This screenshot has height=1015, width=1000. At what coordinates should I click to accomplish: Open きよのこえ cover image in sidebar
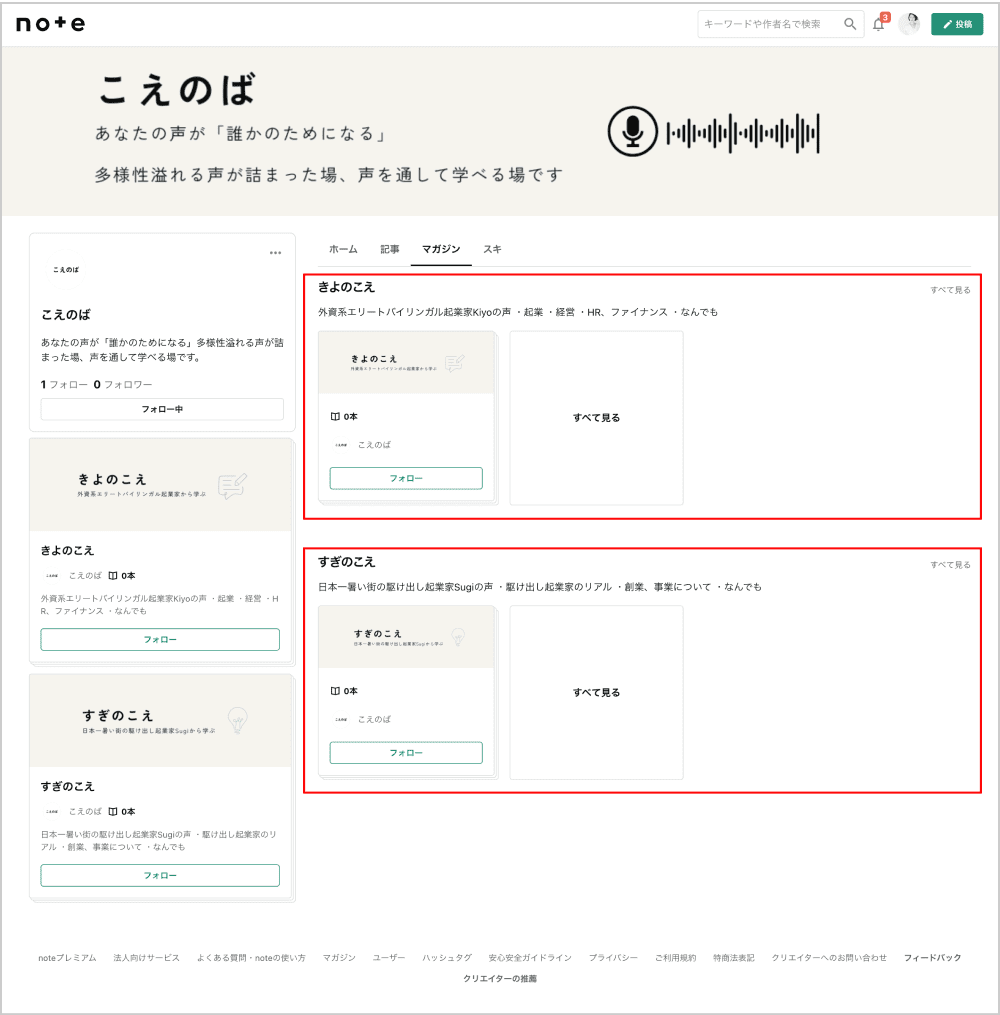(161, 485)
